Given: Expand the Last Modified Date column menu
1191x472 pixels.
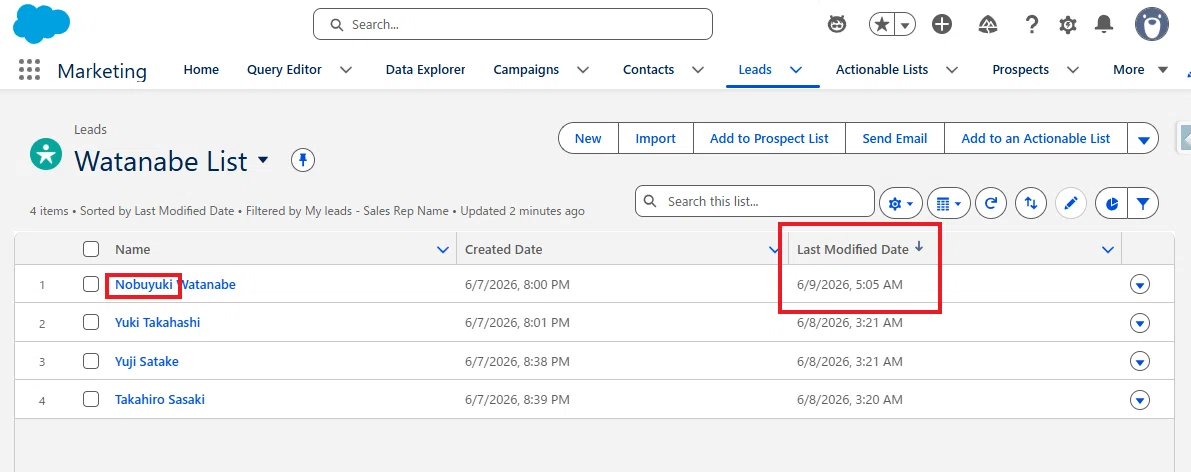Looking at the screenshot, I should 1108,249.
